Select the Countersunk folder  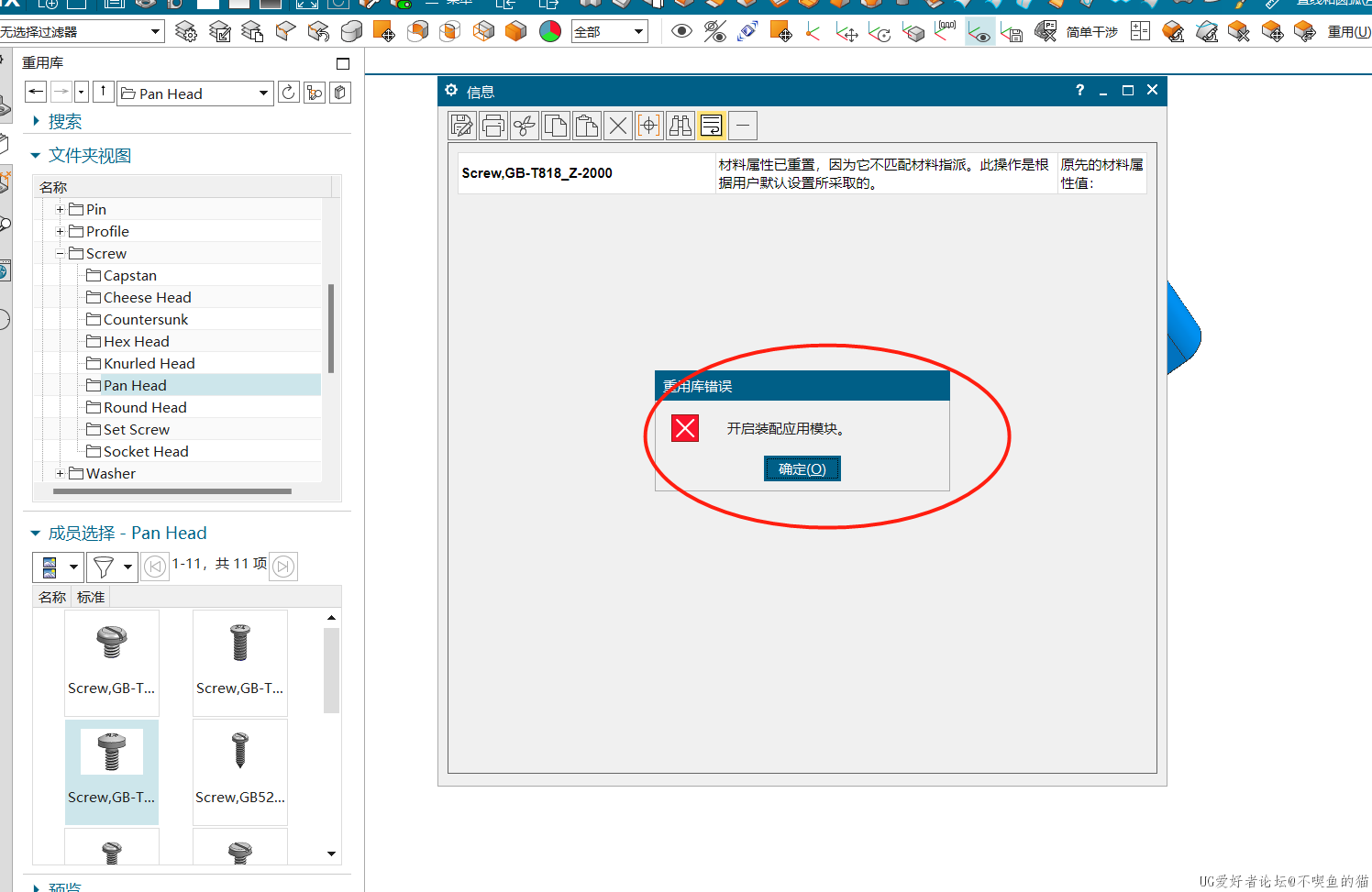tap(146, 319)
